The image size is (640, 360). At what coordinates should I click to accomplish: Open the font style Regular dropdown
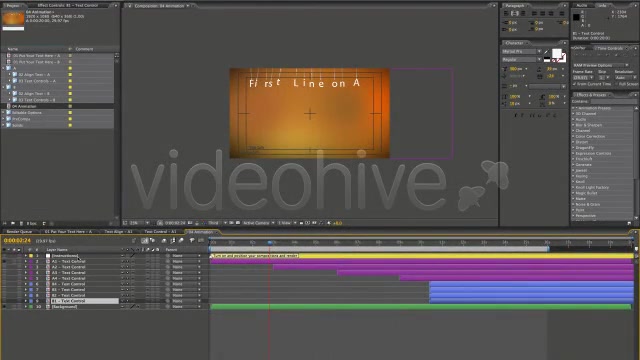(x=522, y=60)
